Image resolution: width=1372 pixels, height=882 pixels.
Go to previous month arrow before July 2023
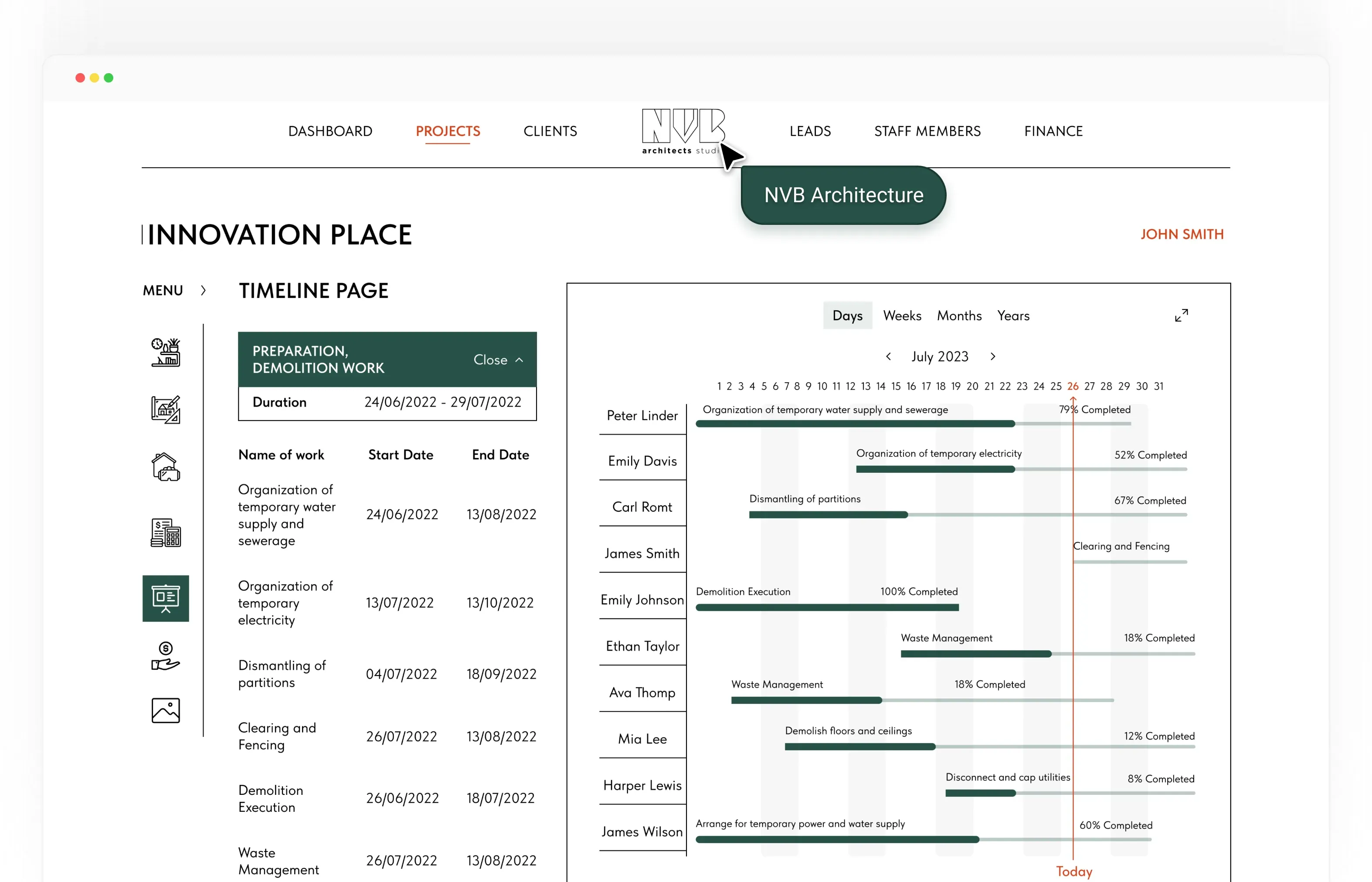[x=889, y=356]
